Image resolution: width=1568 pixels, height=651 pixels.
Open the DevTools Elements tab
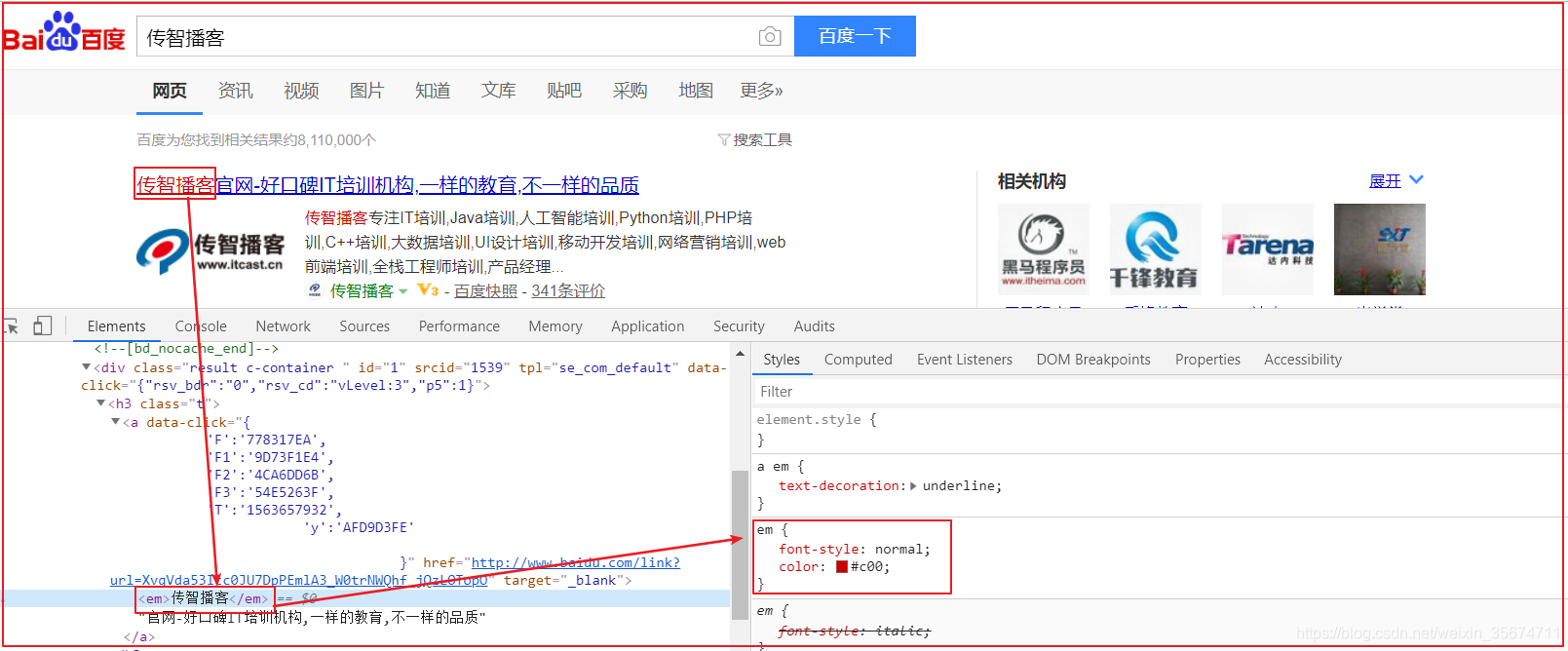pyautogui.click(x=116, y=326)
